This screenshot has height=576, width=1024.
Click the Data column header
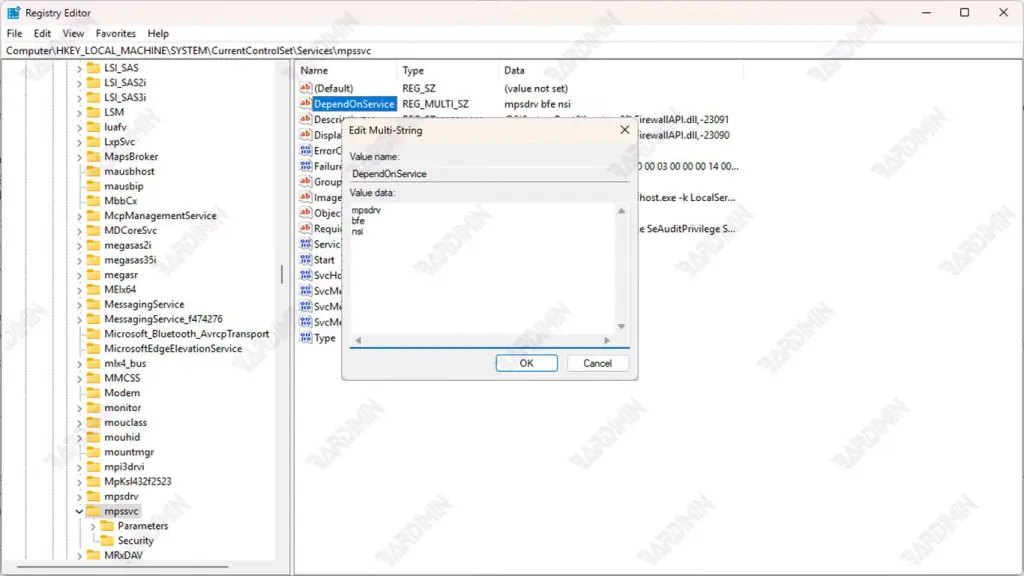click(x=621, y=71)
